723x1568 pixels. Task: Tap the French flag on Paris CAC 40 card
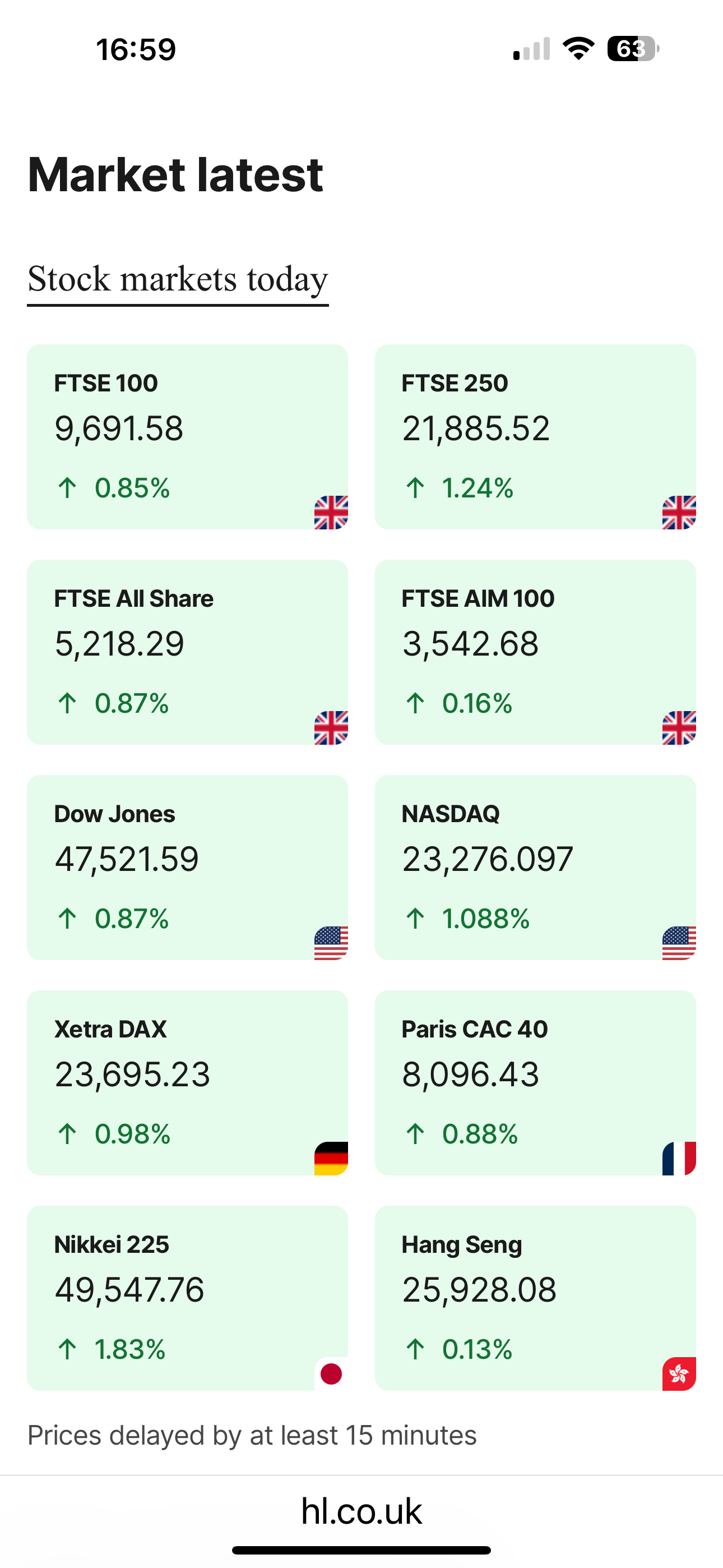(679, 1159)
